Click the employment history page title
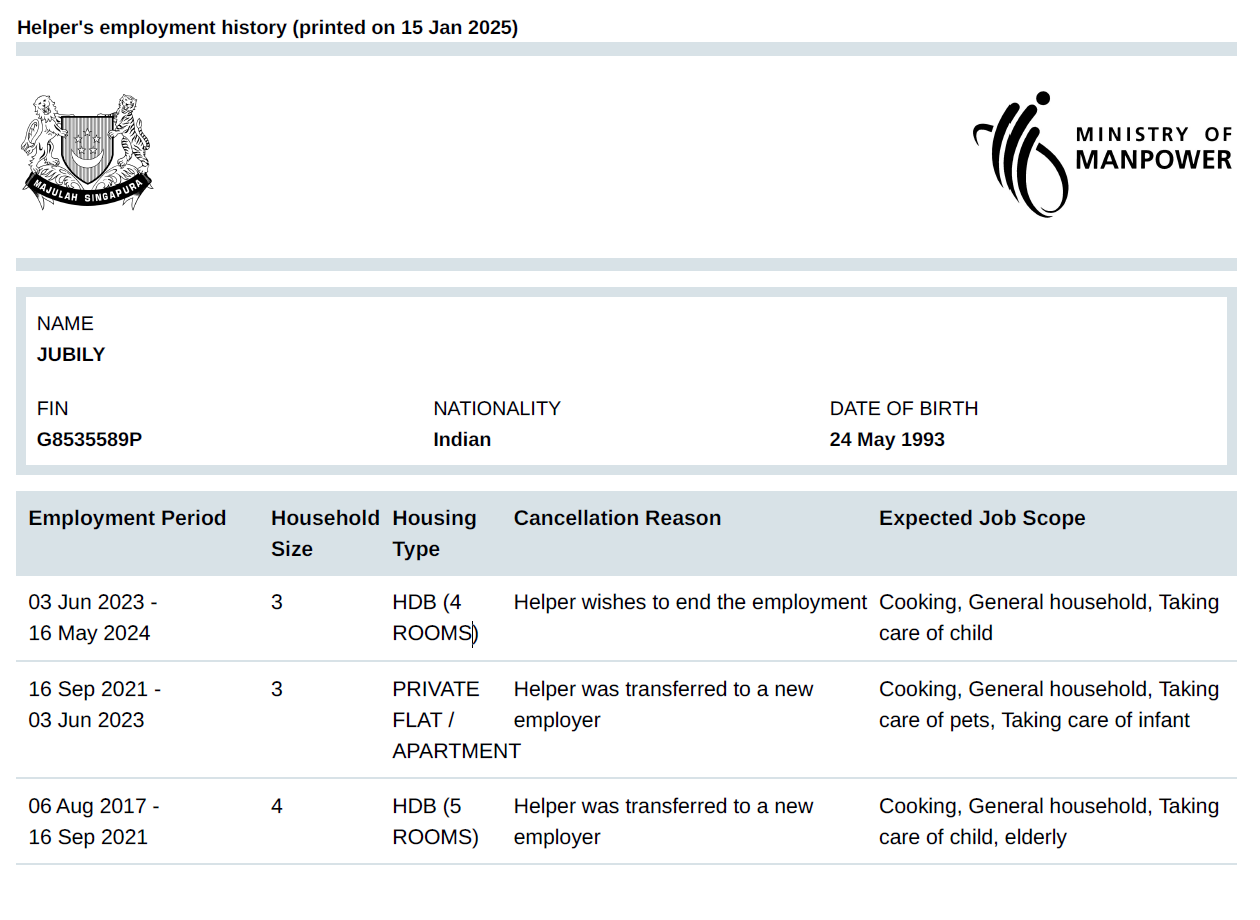The height and width of the screenshot is (920, 1260). click(x=267, y=28)
